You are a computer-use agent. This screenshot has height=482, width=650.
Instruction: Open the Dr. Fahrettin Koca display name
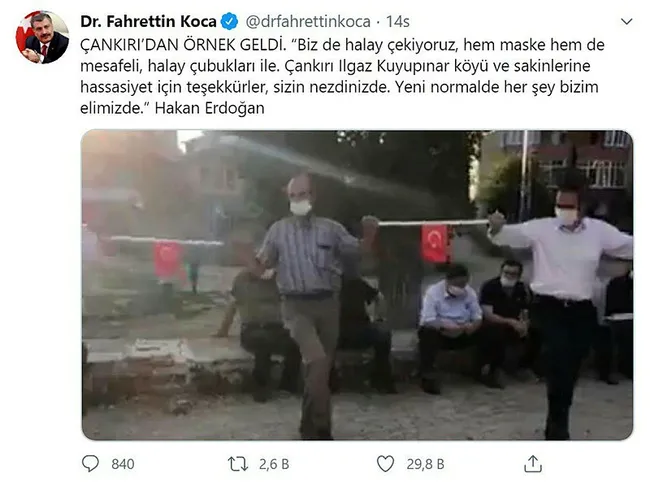pyautogui.click(x=148, y=21)
